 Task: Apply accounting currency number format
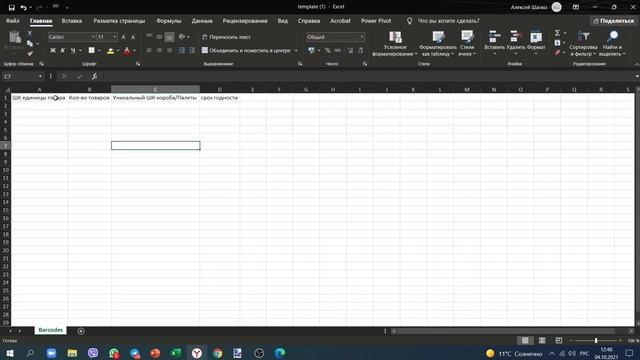(x=311, y=51)
